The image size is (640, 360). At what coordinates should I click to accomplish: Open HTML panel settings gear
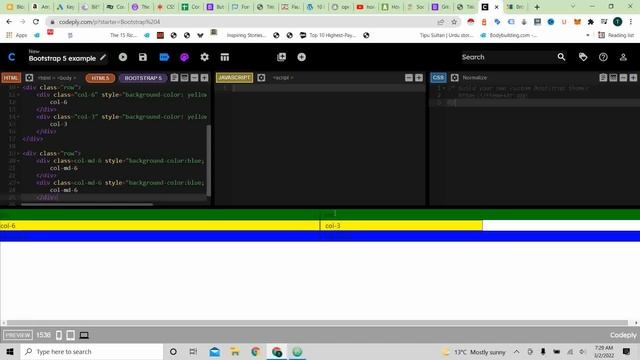click(29, 78)
